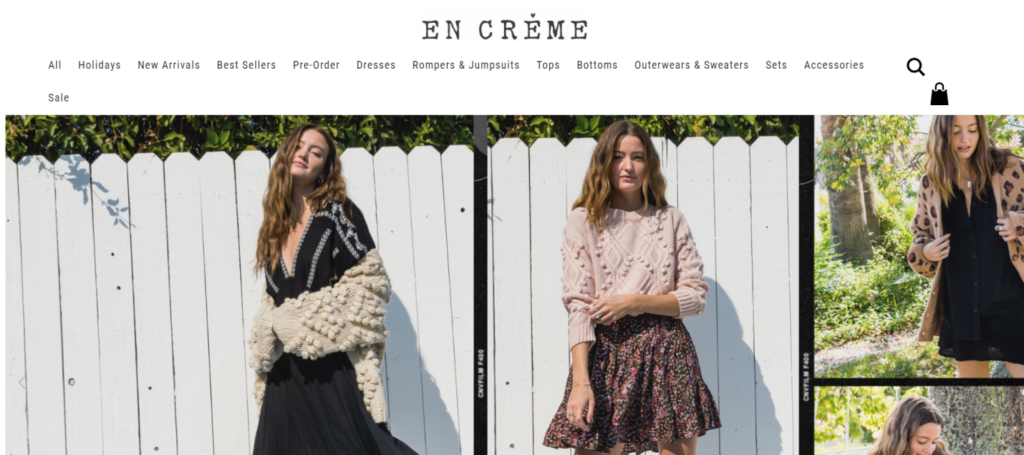This screenshot has height=455, width=1024.
Task: Select the Tops menu item
Action: 548,65
